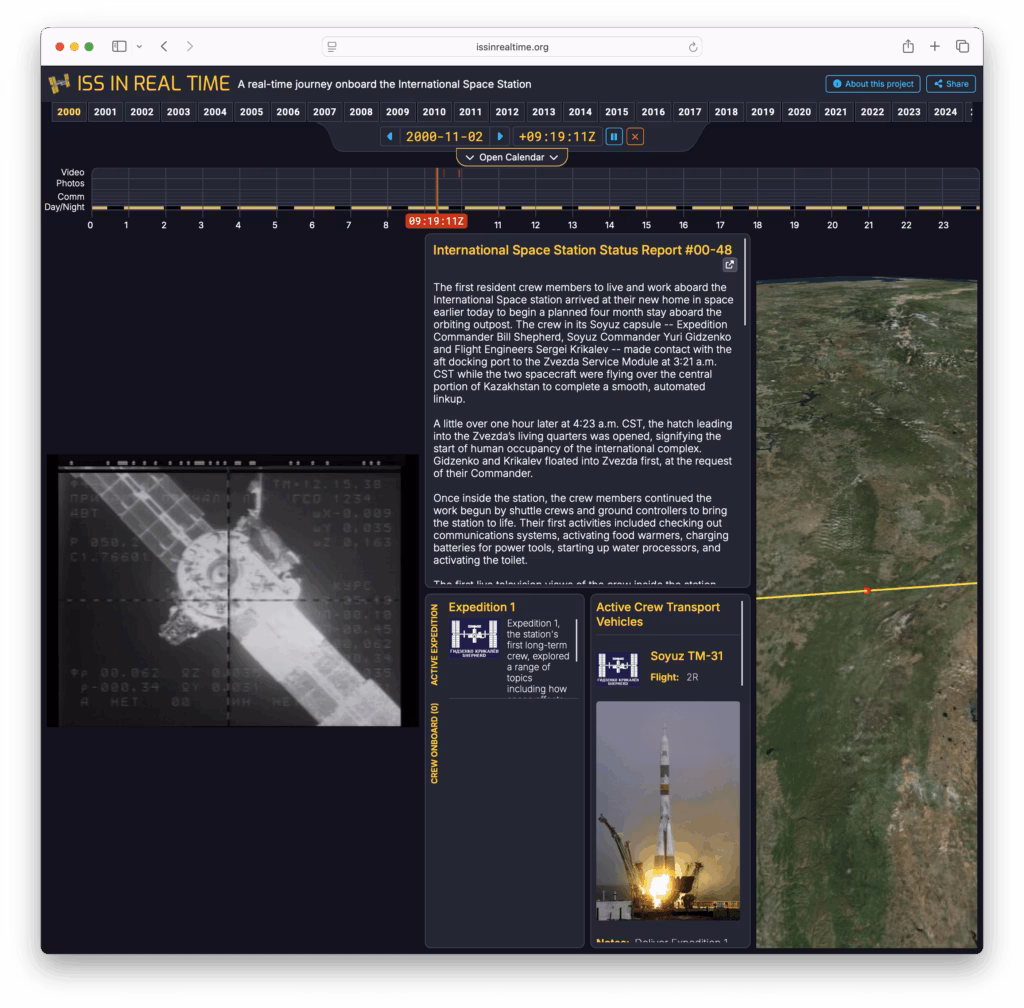
Task: Go to previous day arrow
Action: [x=389, y=136]
